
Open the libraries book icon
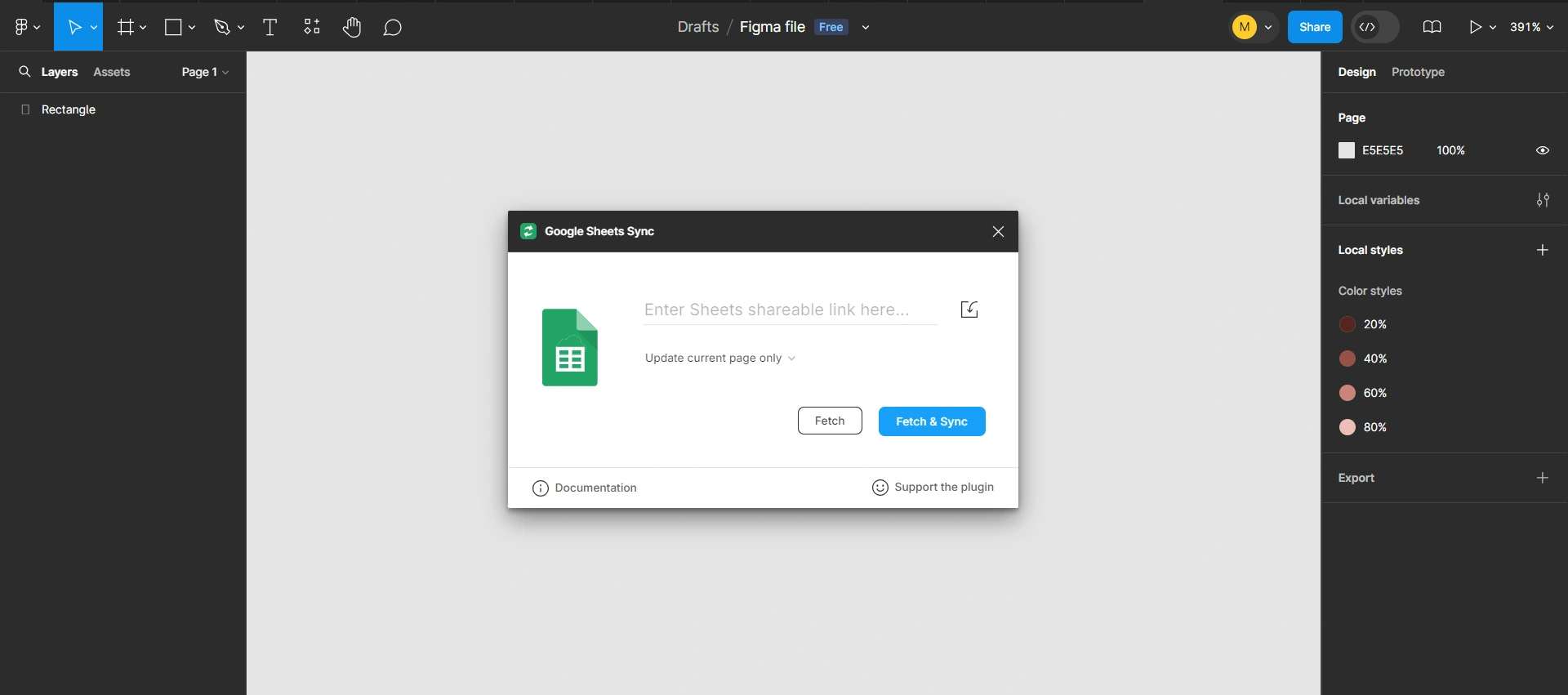click(1432, 27)
